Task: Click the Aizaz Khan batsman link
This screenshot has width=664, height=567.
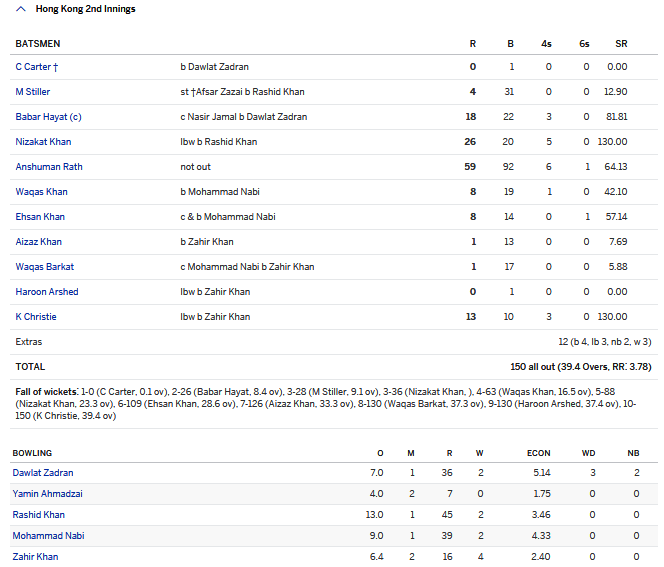Action: (x=39, y=242)
